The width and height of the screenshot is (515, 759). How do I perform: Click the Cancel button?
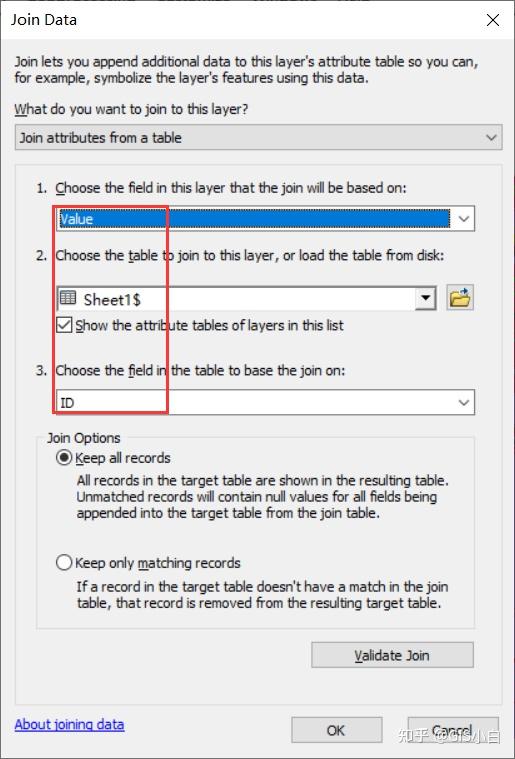[x=453, y=730]
